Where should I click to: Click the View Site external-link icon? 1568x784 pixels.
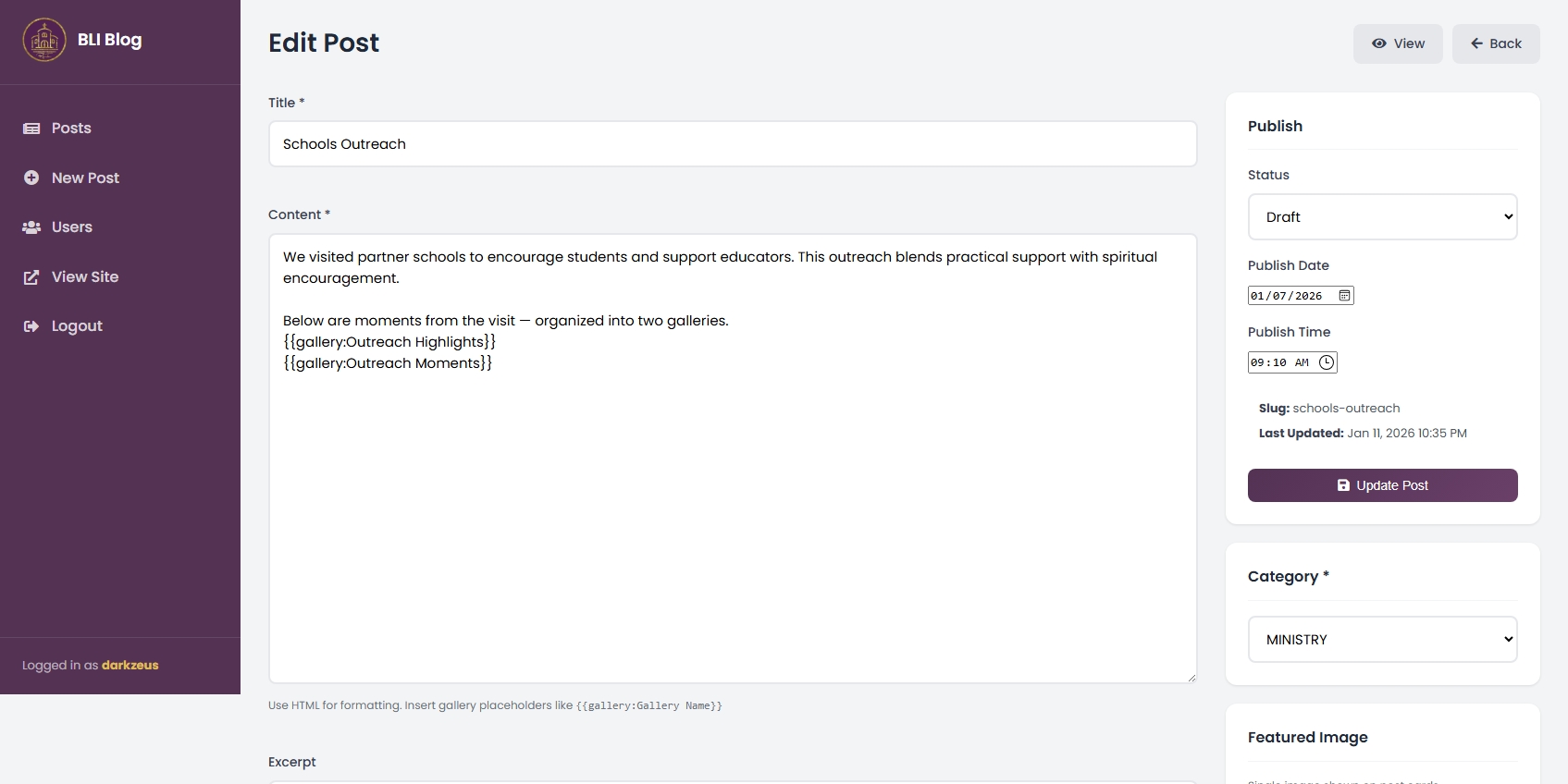click(x=31, y=277)
